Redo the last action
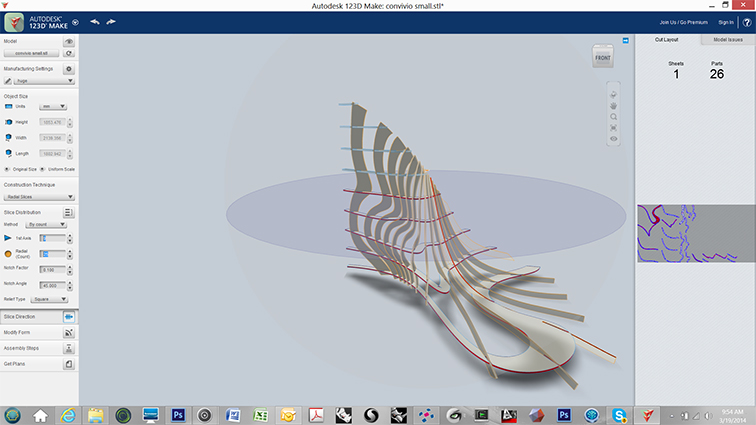This screenshot has width=756, height=425. pos(111,22)
